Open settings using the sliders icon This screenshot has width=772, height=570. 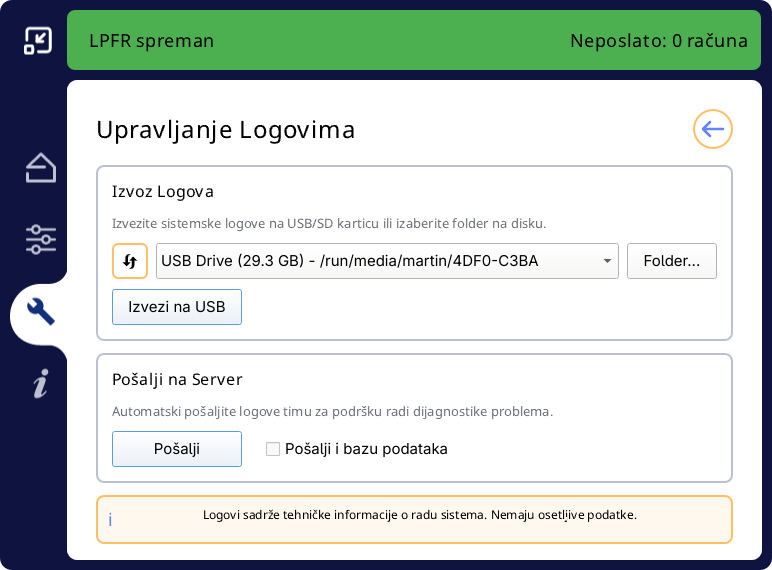coord(40,239)
